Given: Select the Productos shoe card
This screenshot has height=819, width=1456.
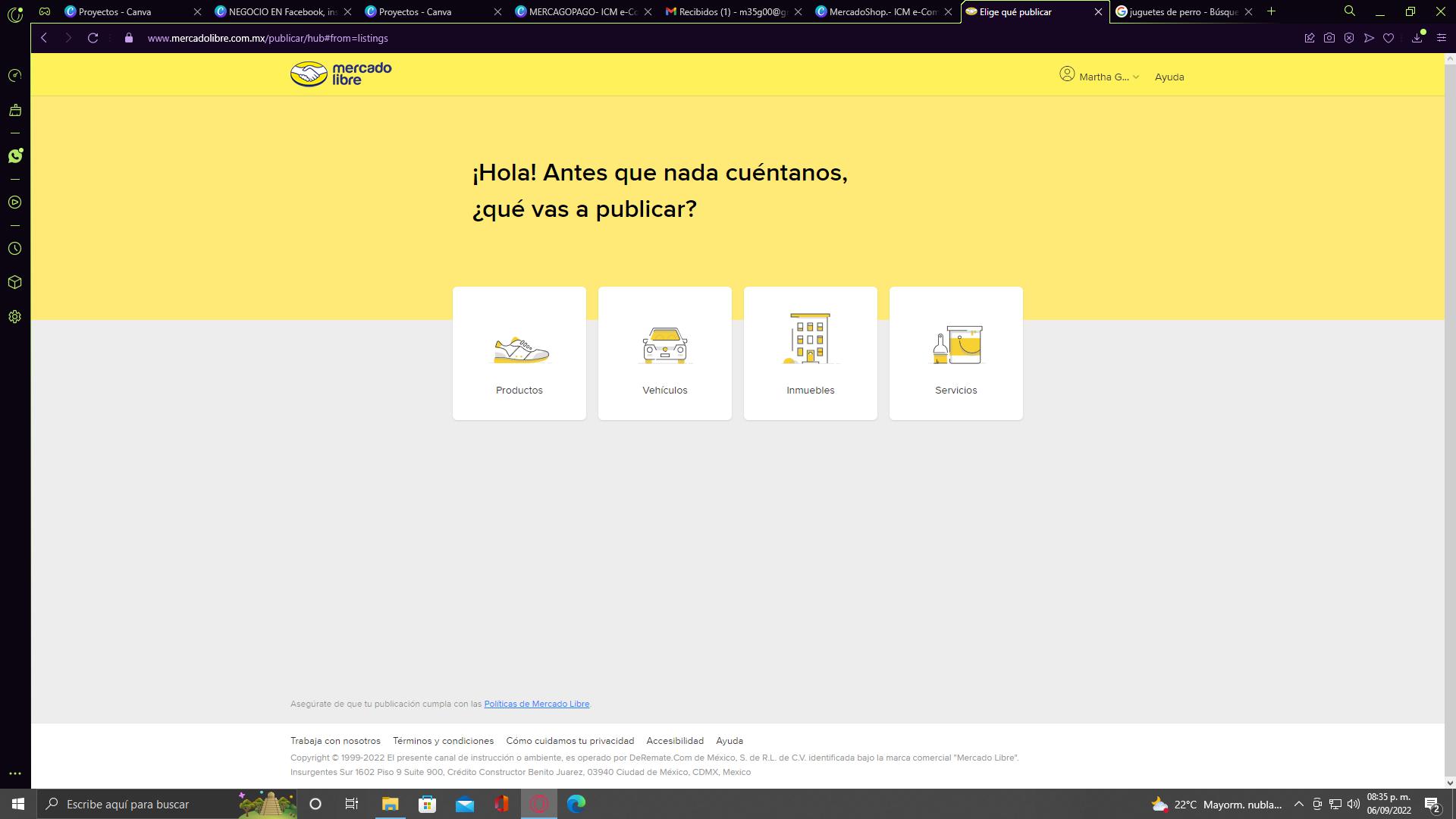Looking at the screenshot, I should [x=519, y=353].
